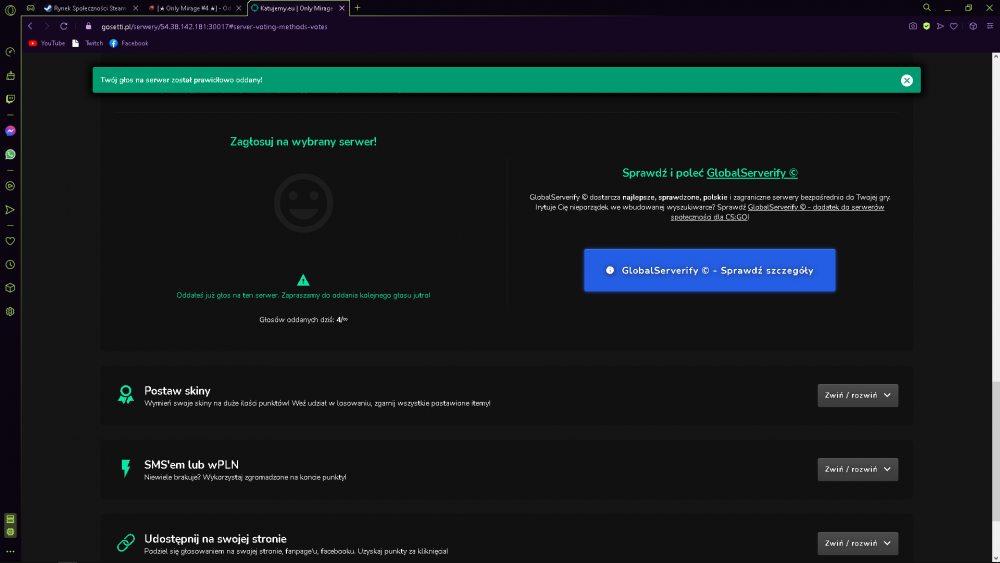Screen dimensions: 1000x563
Task: Open My Flow arrow icon in sidebar
Action: tap(10, 210)
